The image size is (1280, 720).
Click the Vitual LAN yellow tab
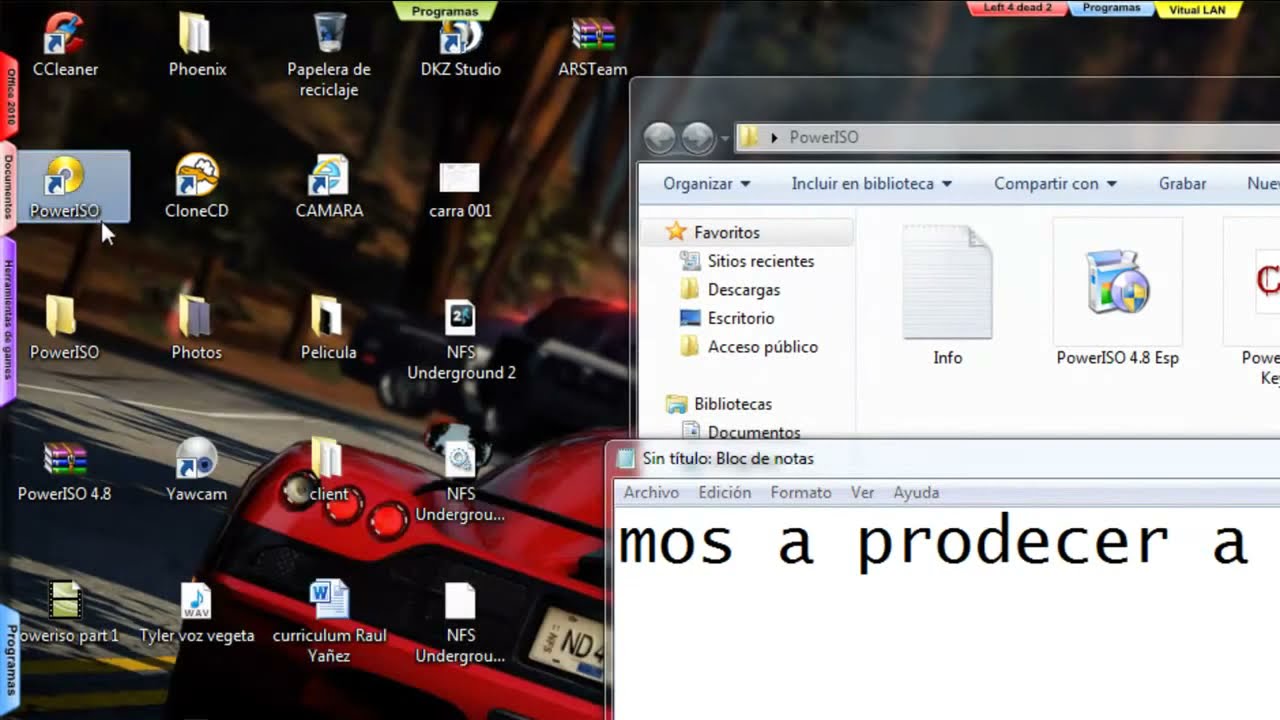click(x=1197, y=9)
